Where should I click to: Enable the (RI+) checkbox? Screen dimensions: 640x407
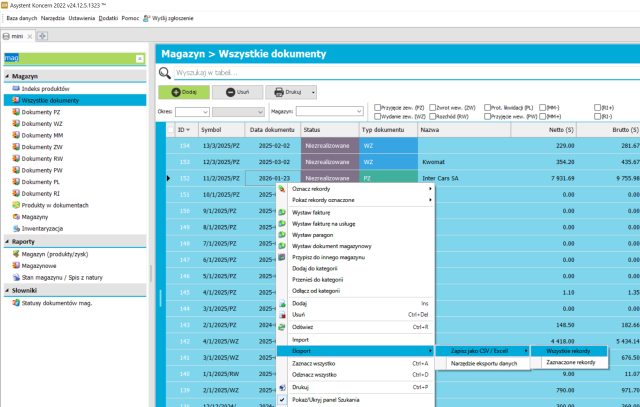598,107
